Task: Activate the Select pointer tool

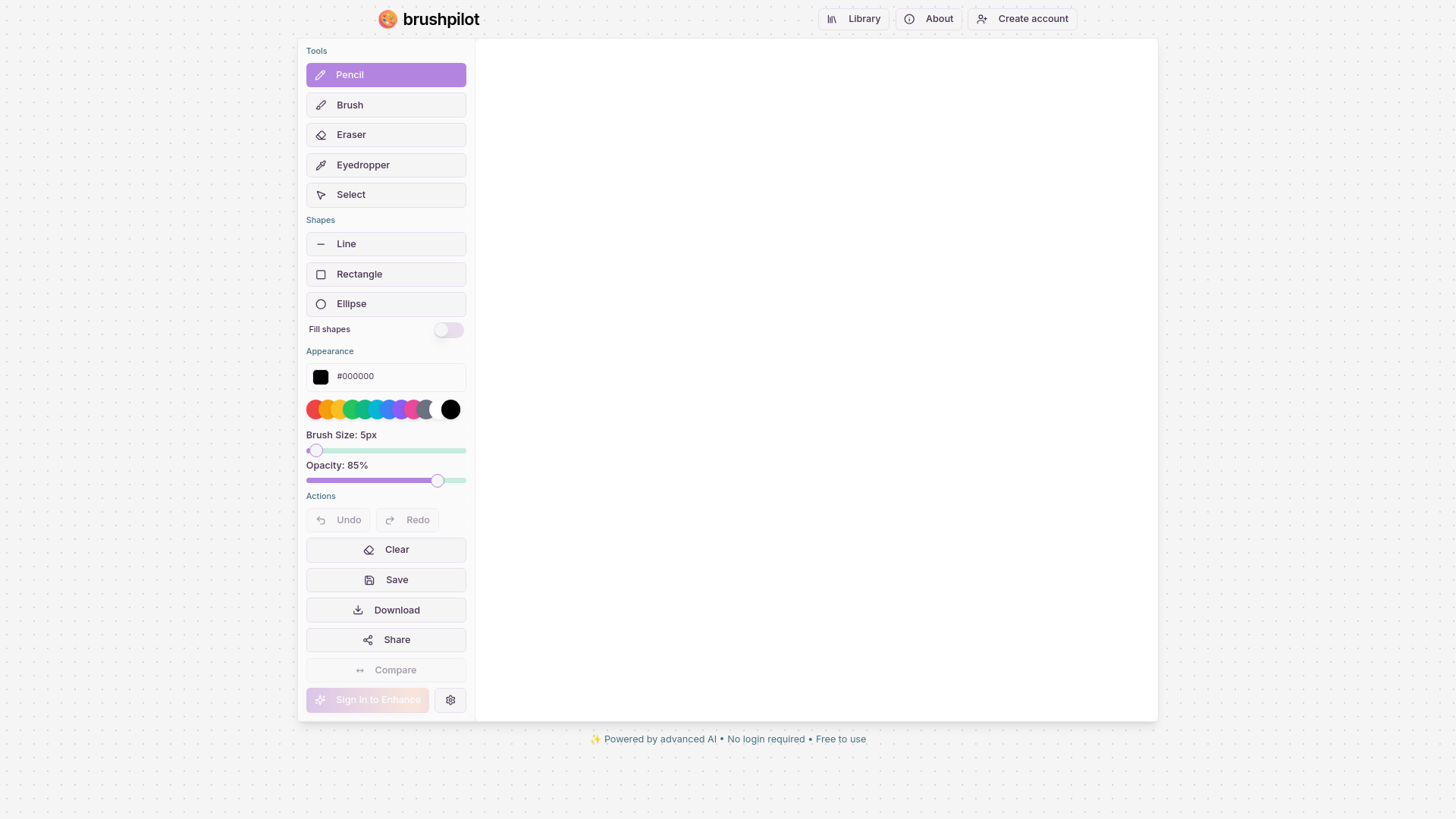Action: coord(386,195)
